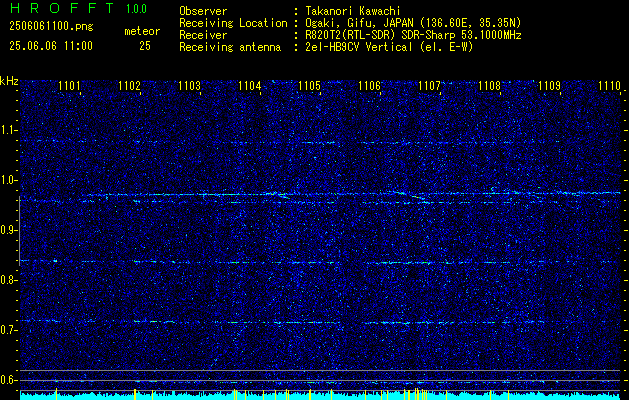629x400 pixels.
Task: Click the 1.1 frequency axis label
Action: click(x=8, y=130)
